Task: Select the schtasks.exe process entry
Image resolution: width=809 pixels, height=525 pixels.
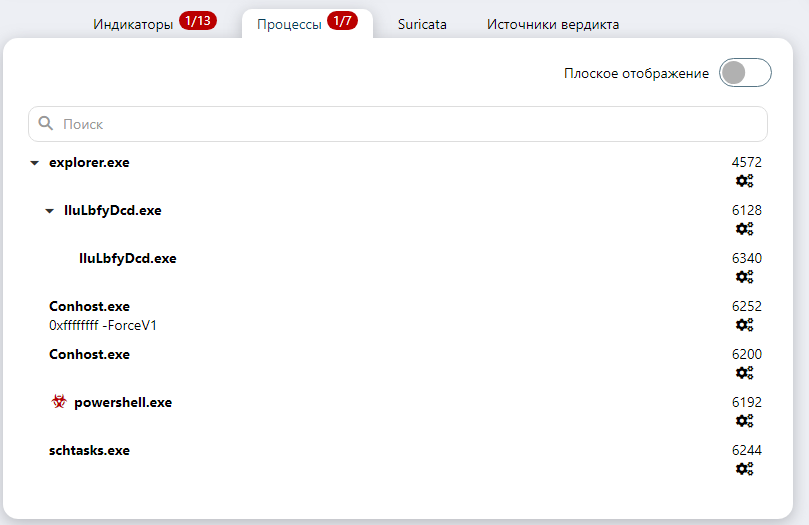Action: [89, 451]
